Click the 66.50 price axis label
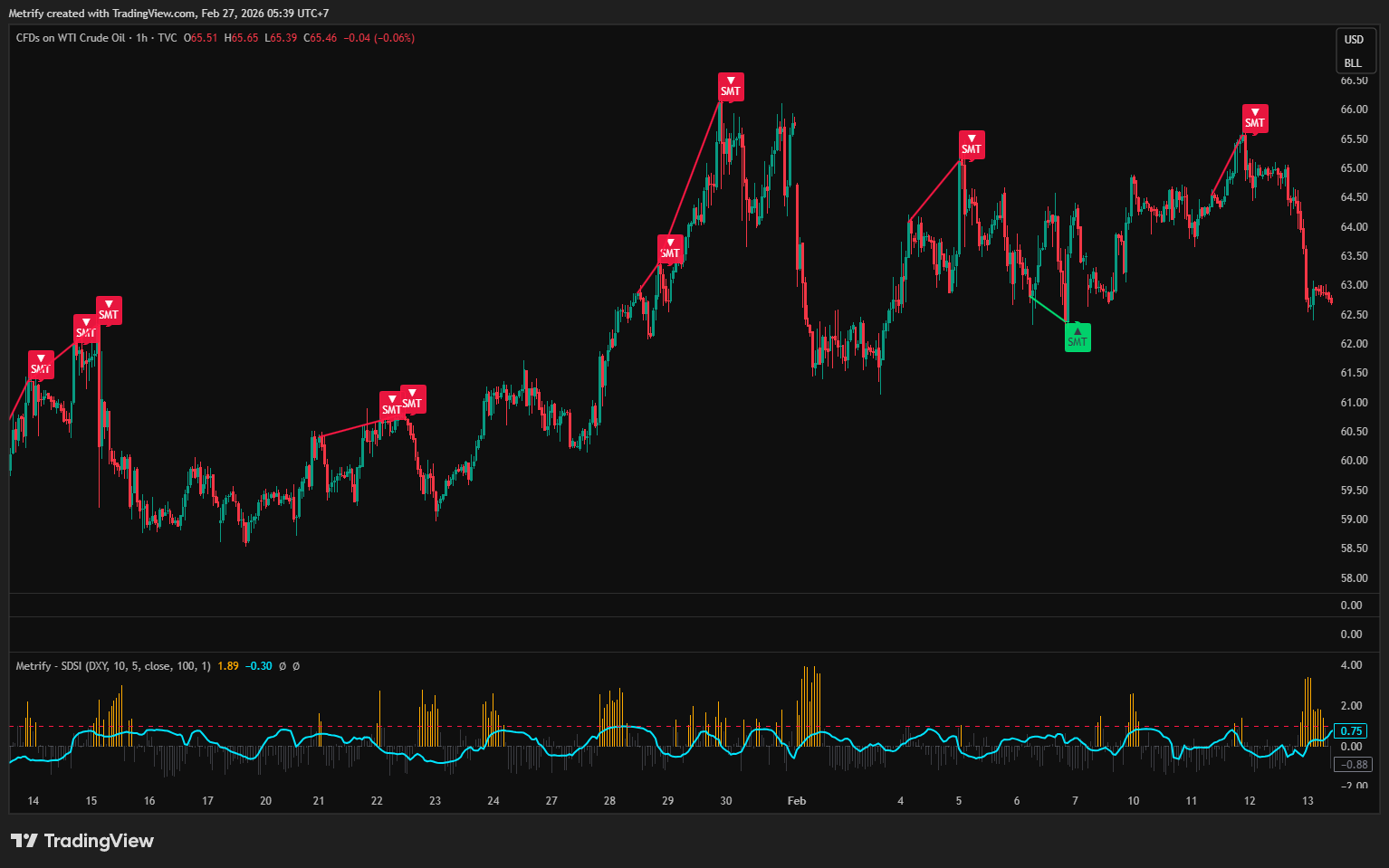This screenshot has width=1389, height=868. pos(1354,81)
